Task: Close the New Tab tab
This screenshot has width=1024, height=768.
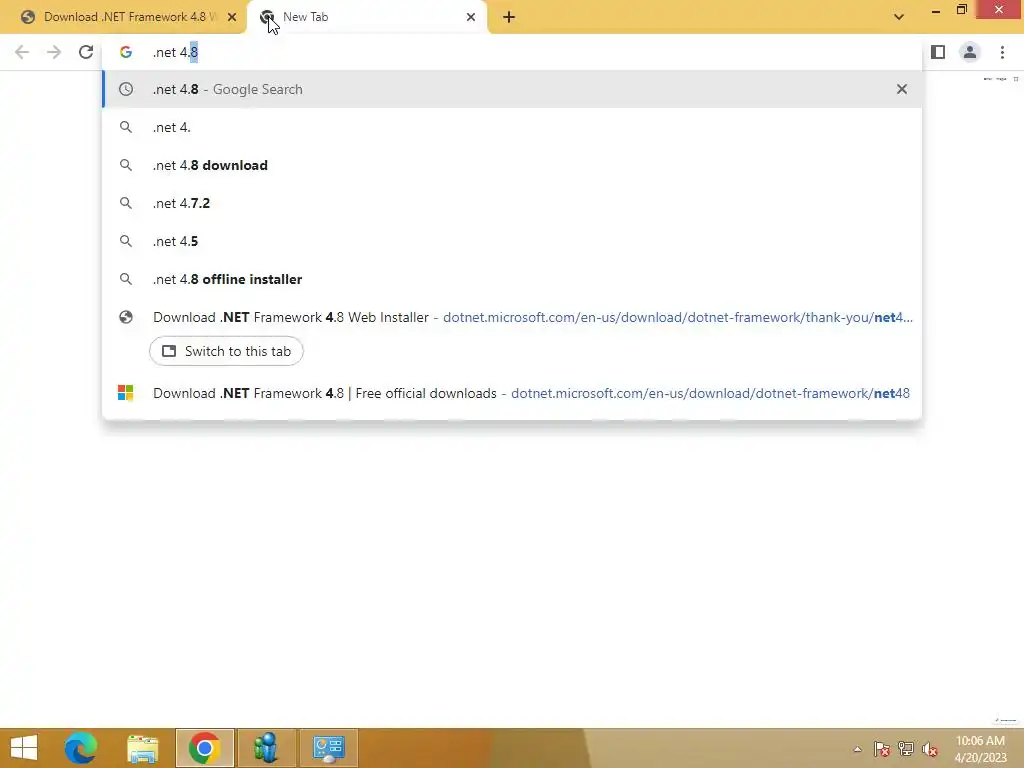Action: 471,17
